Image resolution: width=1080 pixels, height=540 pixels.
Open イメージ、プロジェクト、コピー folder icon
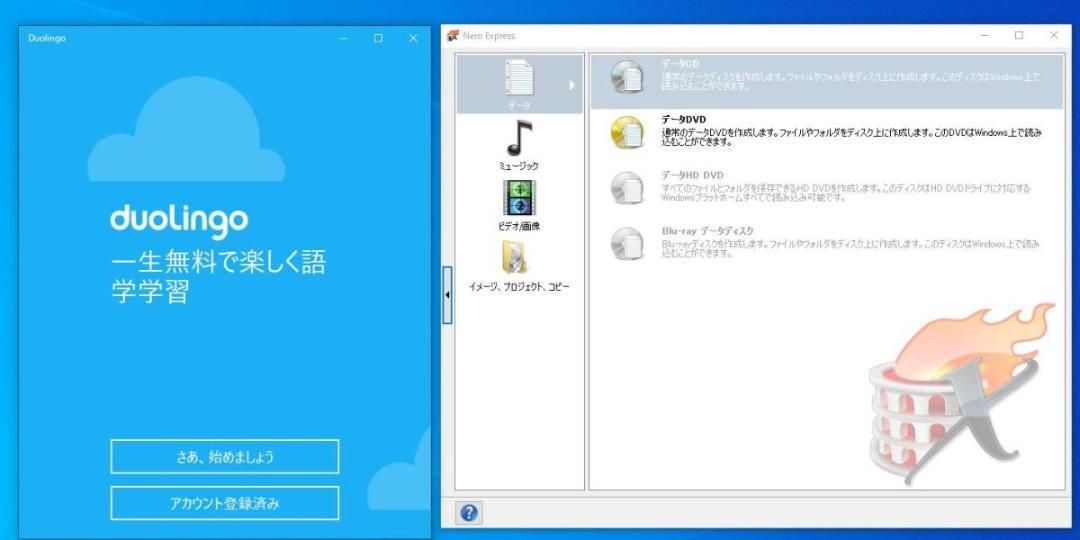(x=515, y=258)
